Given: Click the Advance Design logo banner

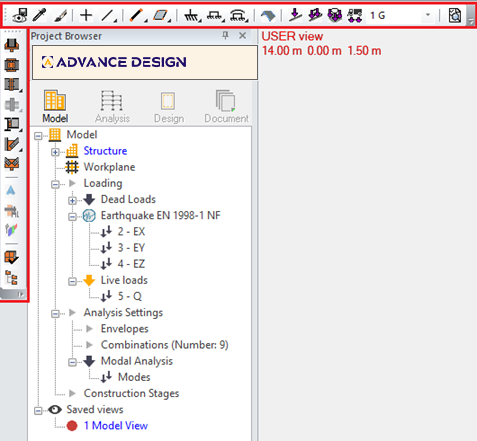Looking at the screenshot, I should click(145, 62).
